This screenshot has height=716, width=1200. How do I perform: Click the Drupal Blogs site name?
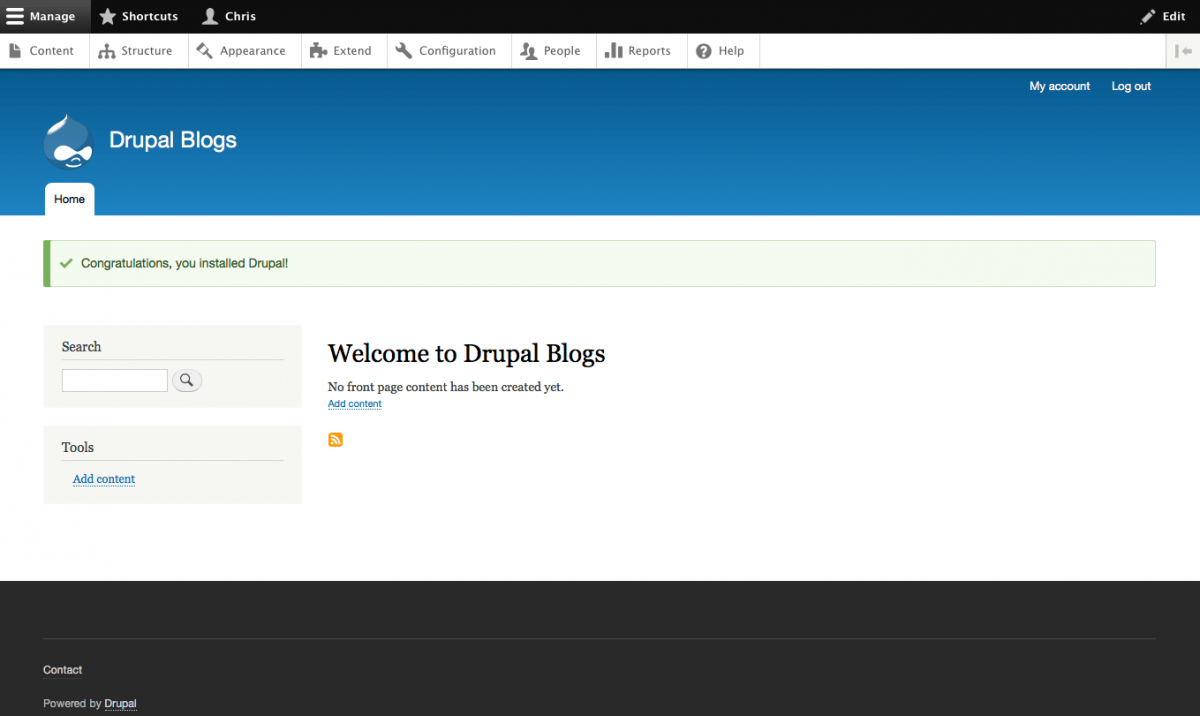(173, 140)
